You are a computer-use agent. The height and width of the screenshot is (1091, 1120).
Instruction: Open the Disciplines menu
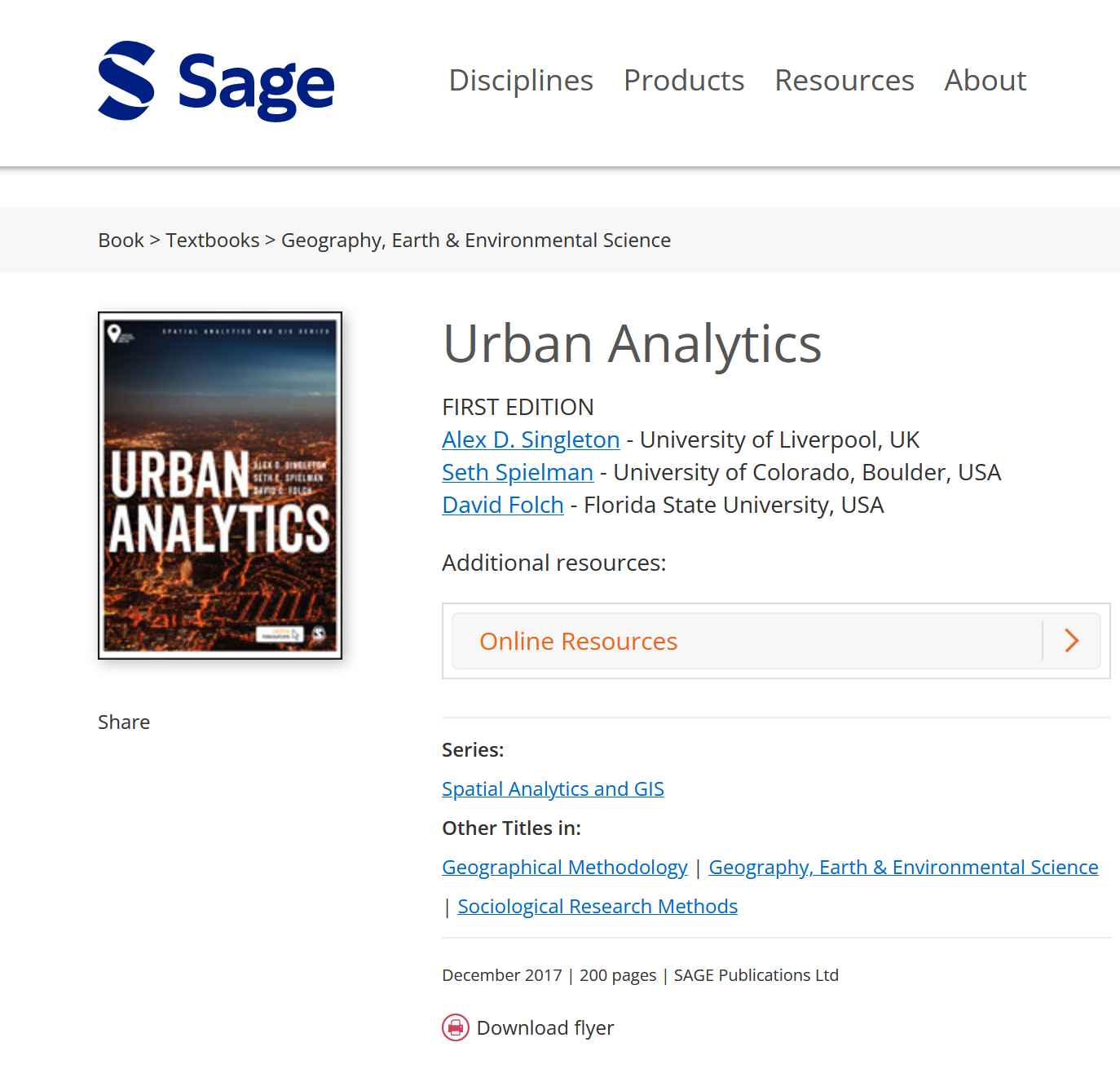pyautogui.click(x=521, y=81)
